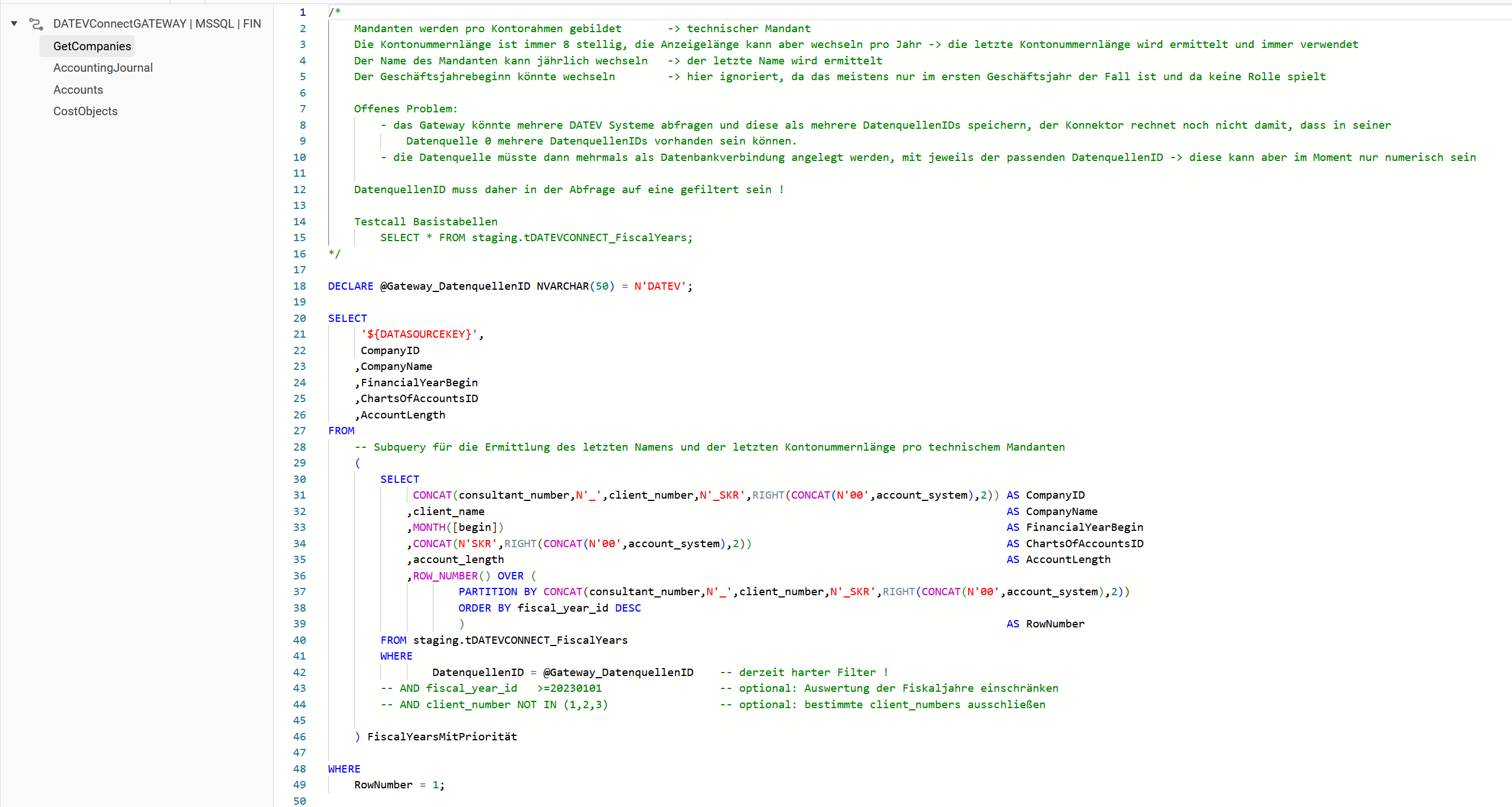The height and width of the screenshot is (807, 1512).
Task: Click line number 49 in the gutter
Action: click(x=299, y=785)
